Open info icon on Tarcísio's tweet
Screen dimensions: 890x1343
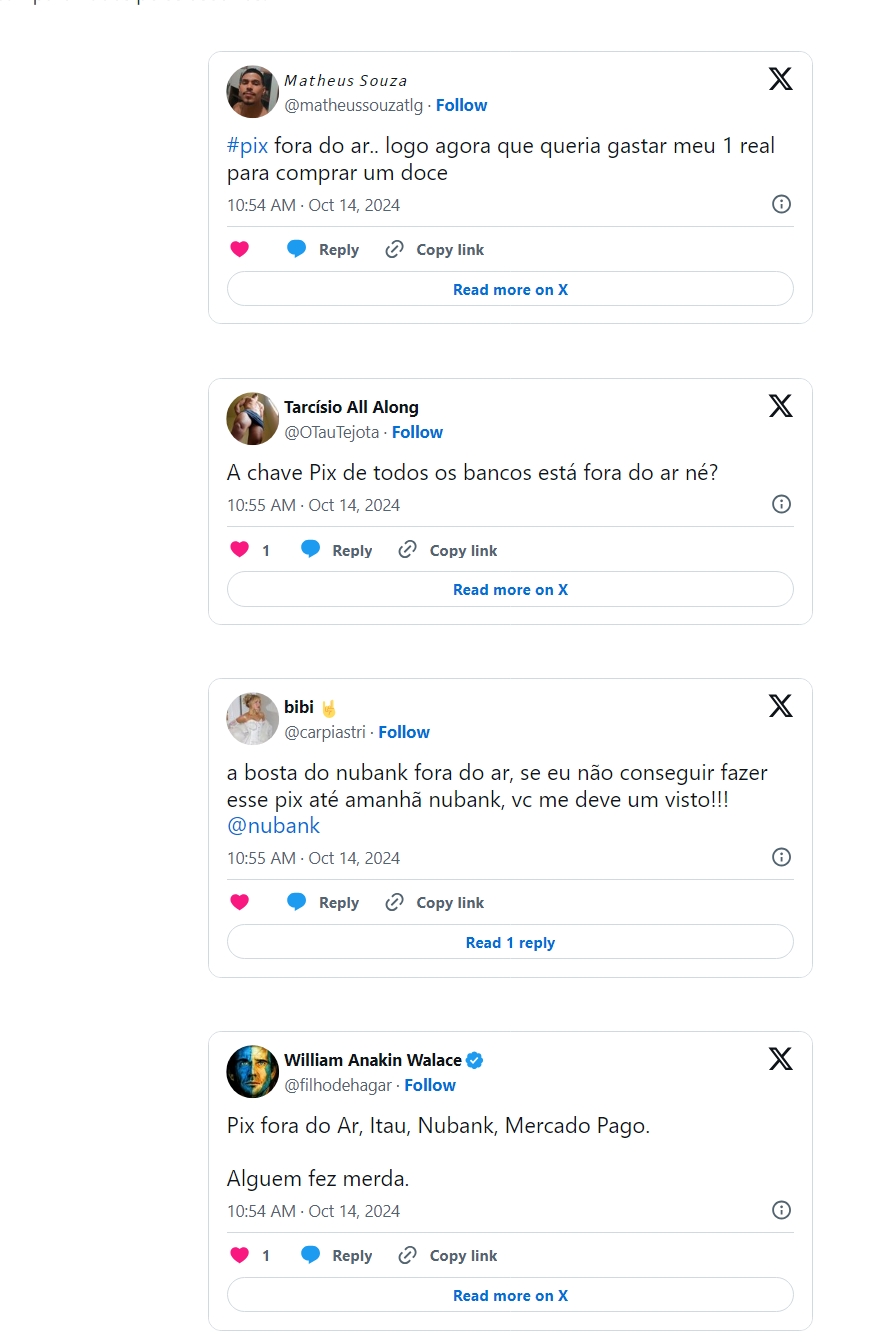pyautogui.click(x=782, y=504)
